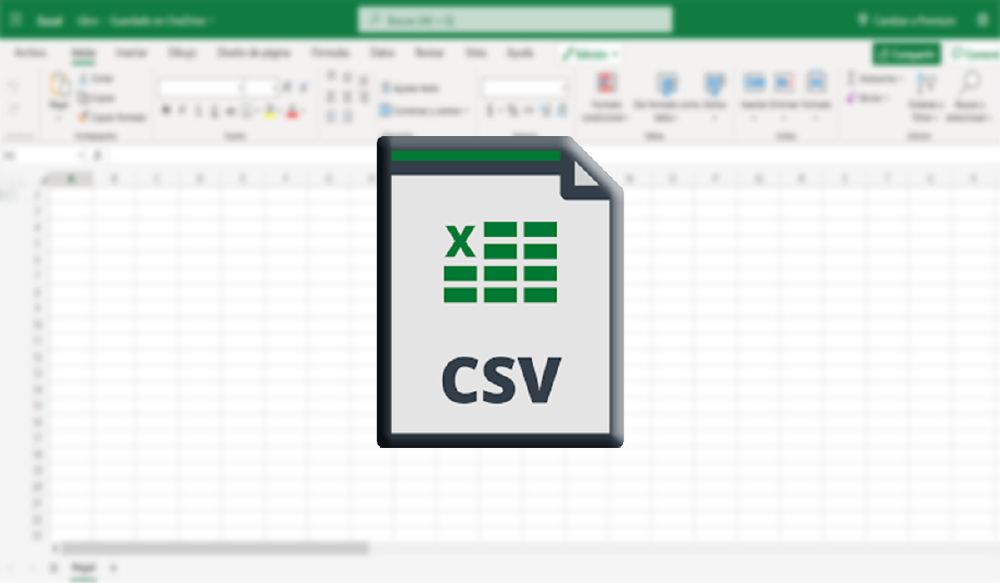Click the green Compartir button
This screenshot has height=583, width=1000.
click(x=906, y=54)
